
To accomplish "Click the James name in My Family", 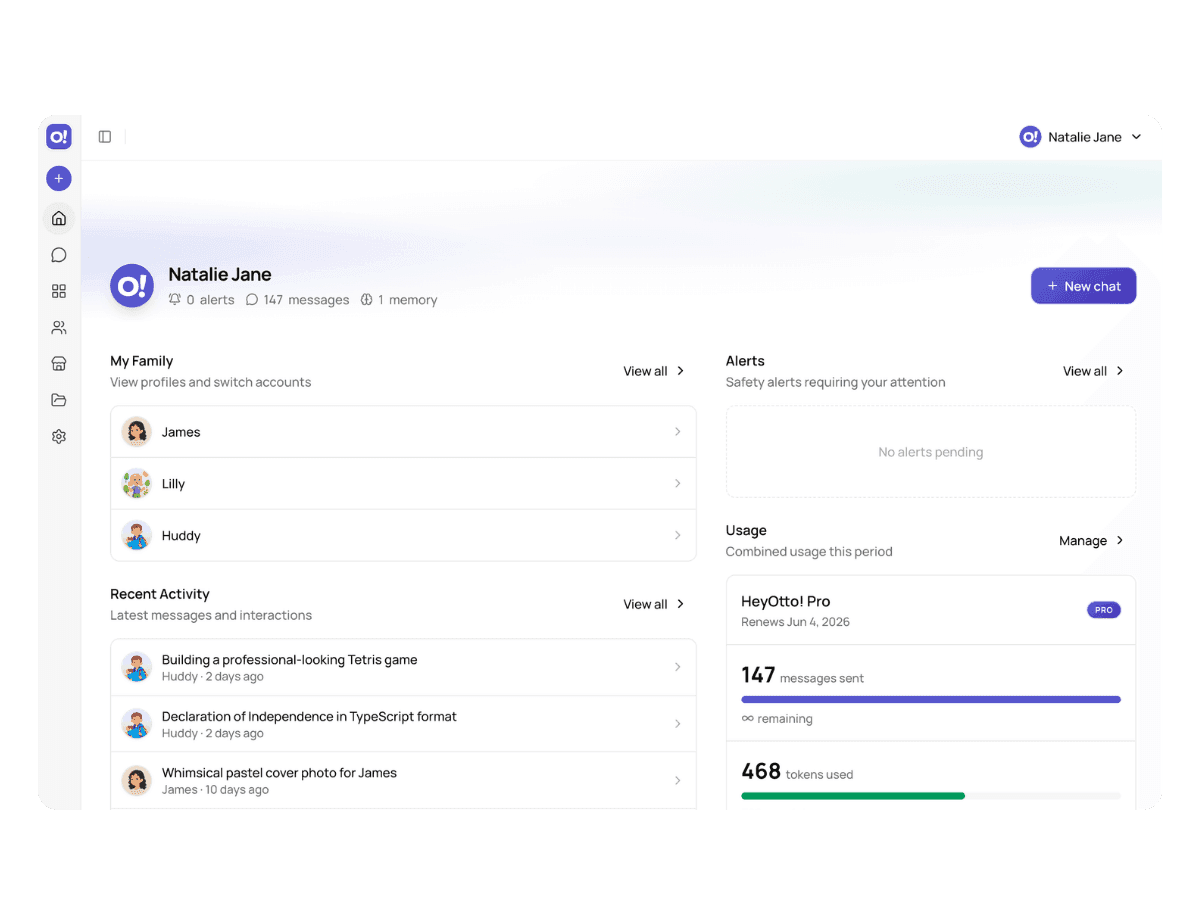I will (181, 432).
